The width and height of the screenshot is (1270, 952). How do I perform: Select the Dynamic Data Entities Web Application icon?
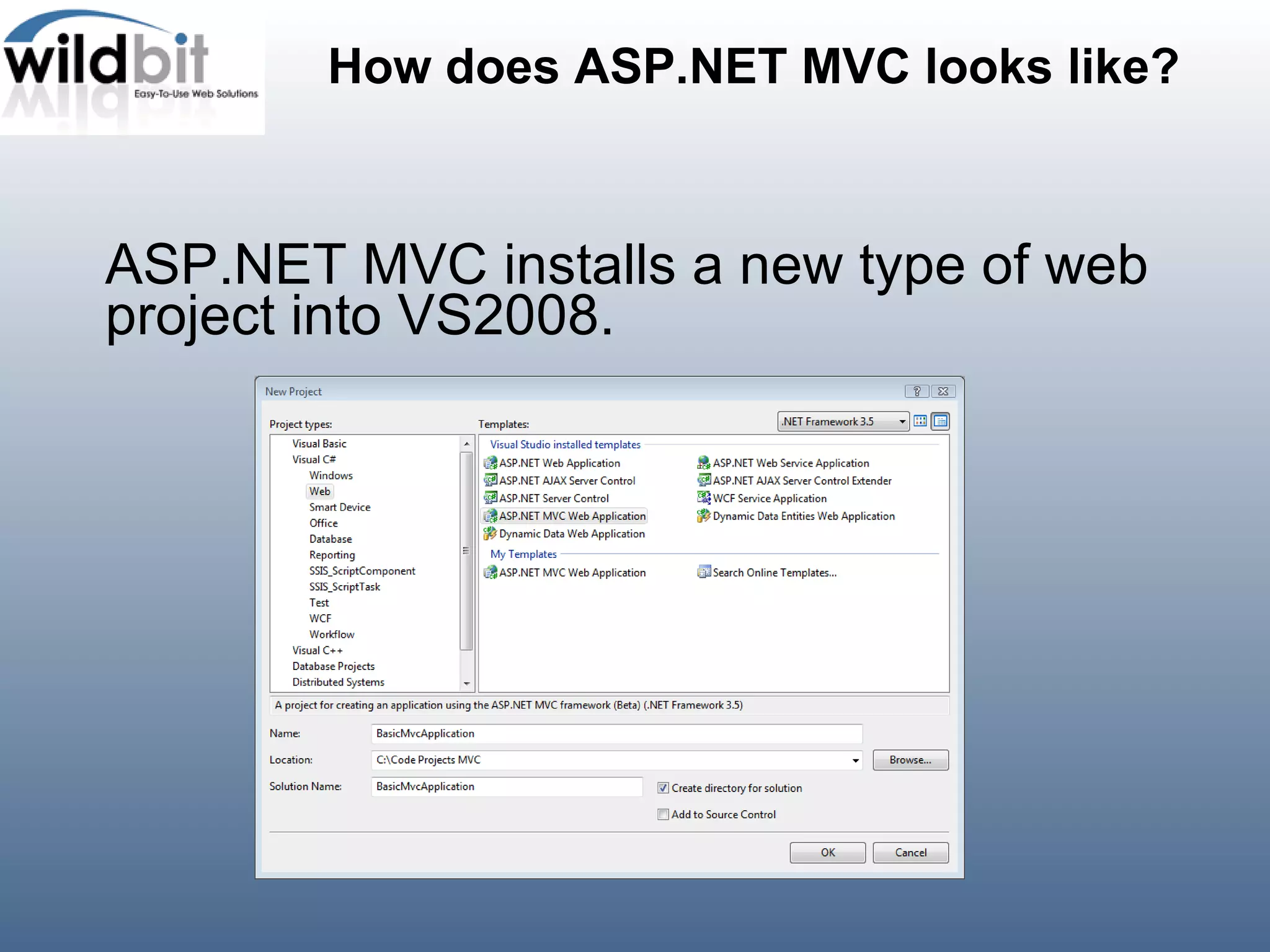(x=703, y=516)
